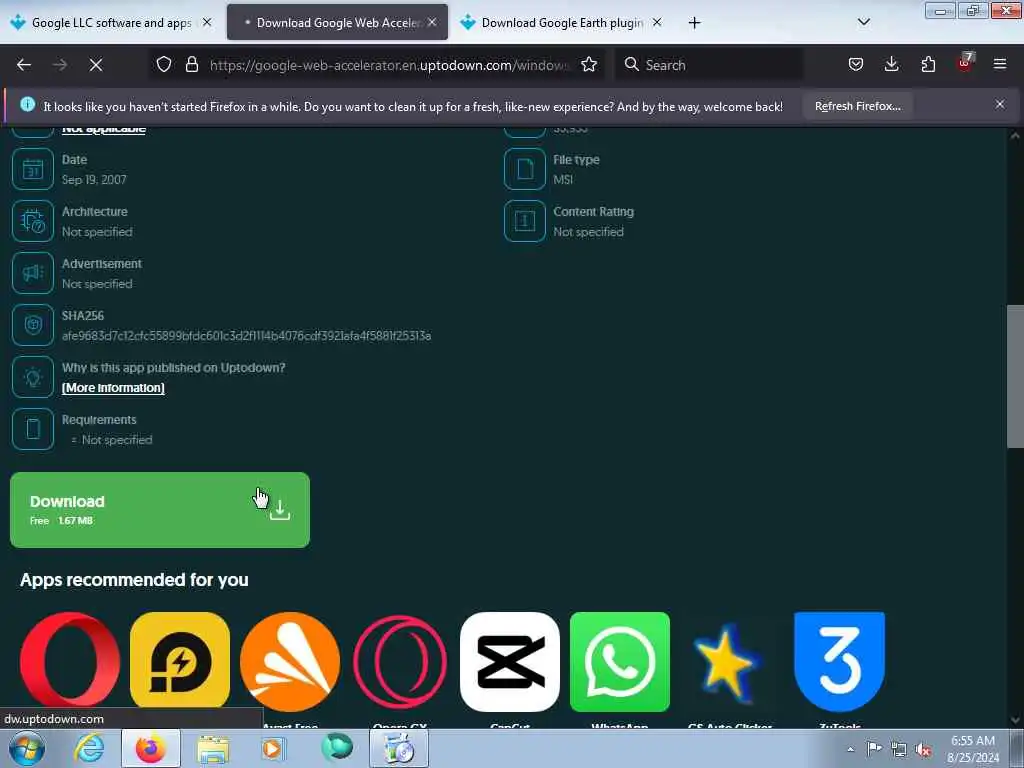Click the File type document icon
Image resolution: width=1024 pixels, height=768 pixels.
(524, 169)
